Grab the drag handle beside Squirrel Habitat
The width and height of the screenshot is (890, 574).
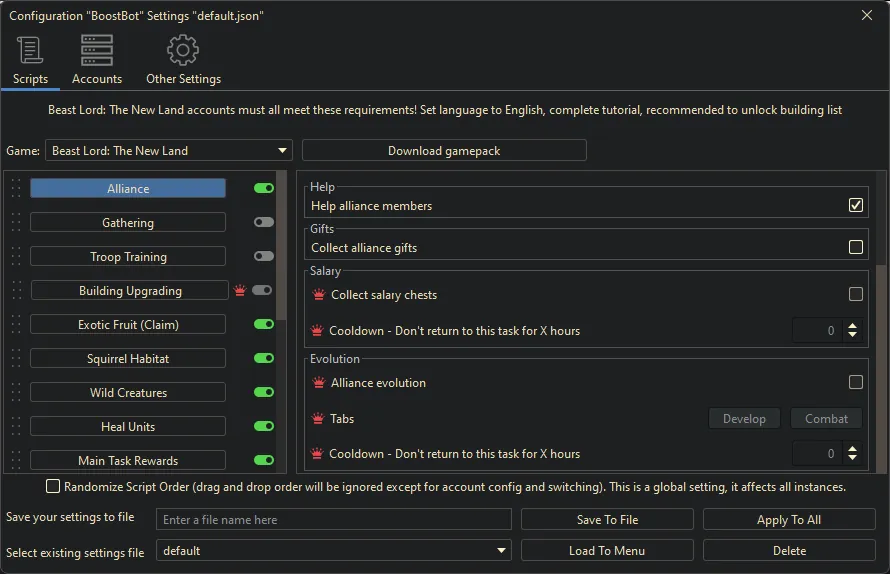[16, 359]
